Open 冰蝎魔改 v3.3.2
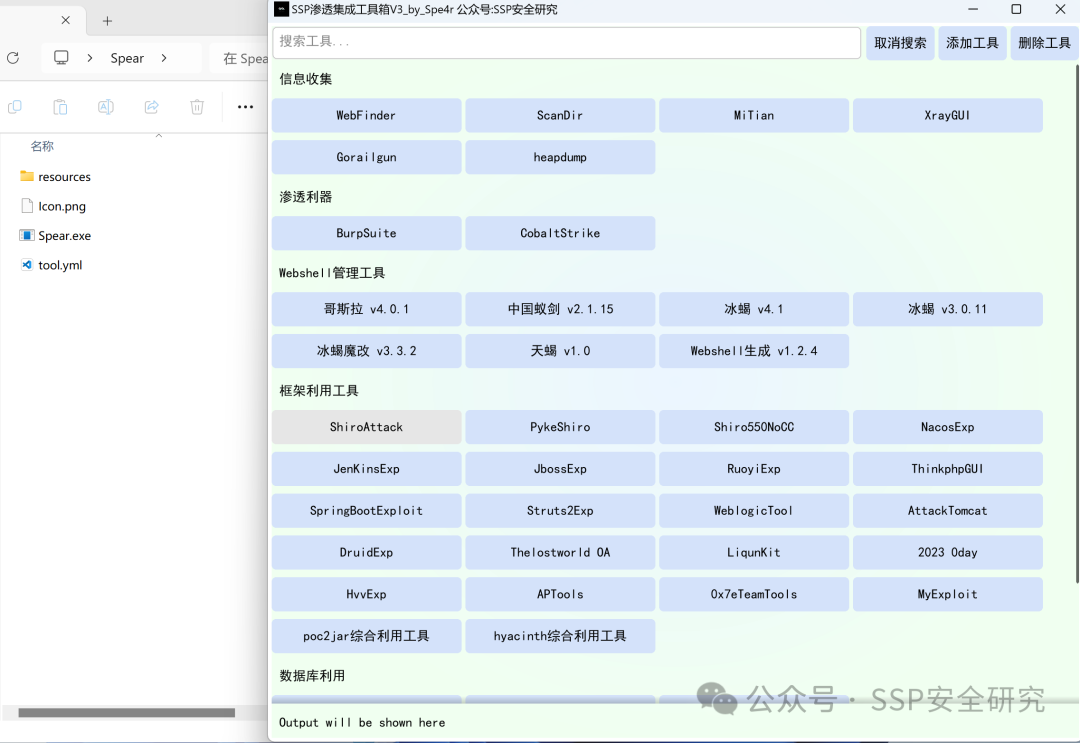The image size is (1080, 743). click(x=366, y=350)
